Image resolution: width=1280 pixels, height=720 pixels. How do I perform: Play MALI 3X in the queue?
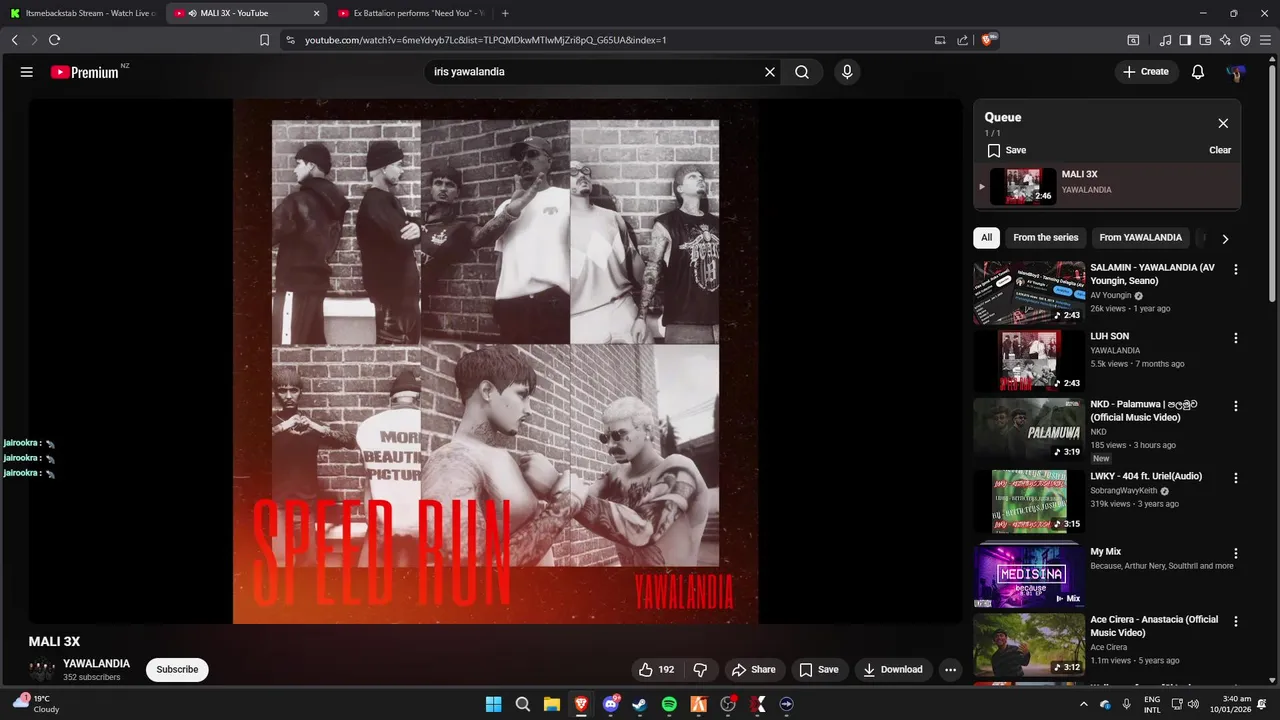point(1107,186)
